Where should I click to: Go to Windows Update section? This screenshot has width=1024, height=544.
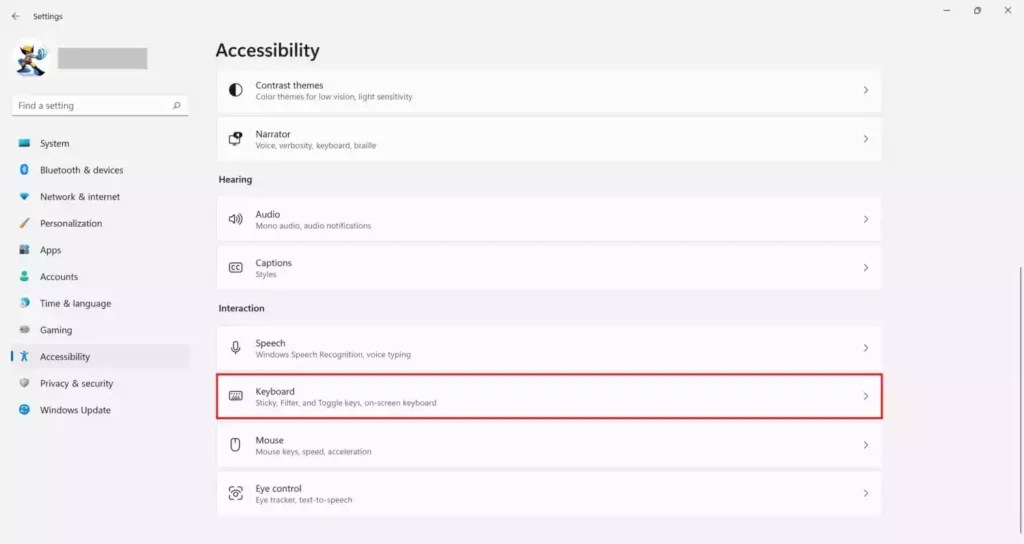click(75, 410)
